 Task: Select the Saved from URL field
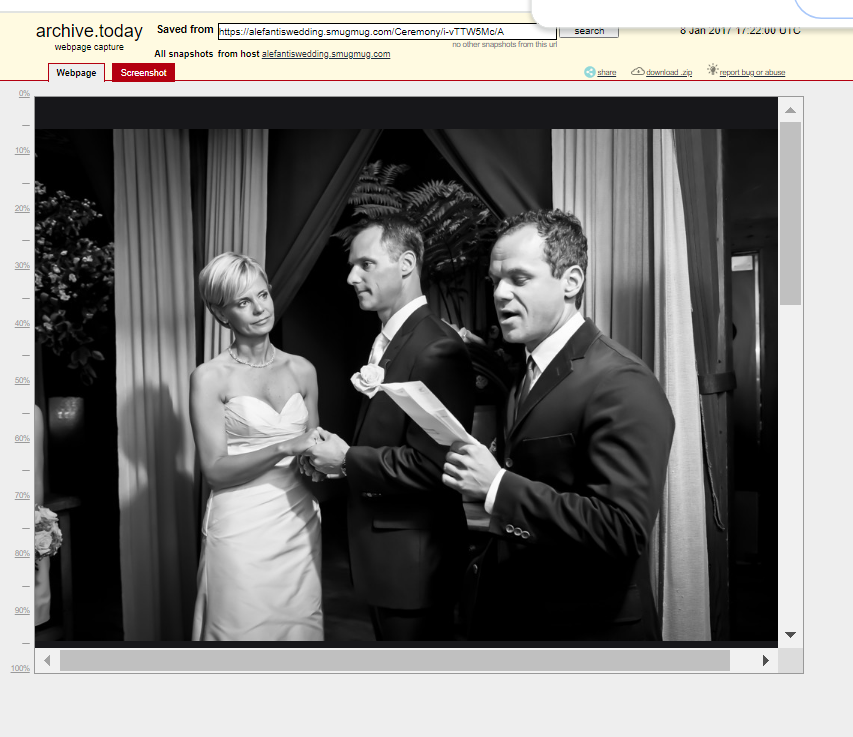point(383,31)
